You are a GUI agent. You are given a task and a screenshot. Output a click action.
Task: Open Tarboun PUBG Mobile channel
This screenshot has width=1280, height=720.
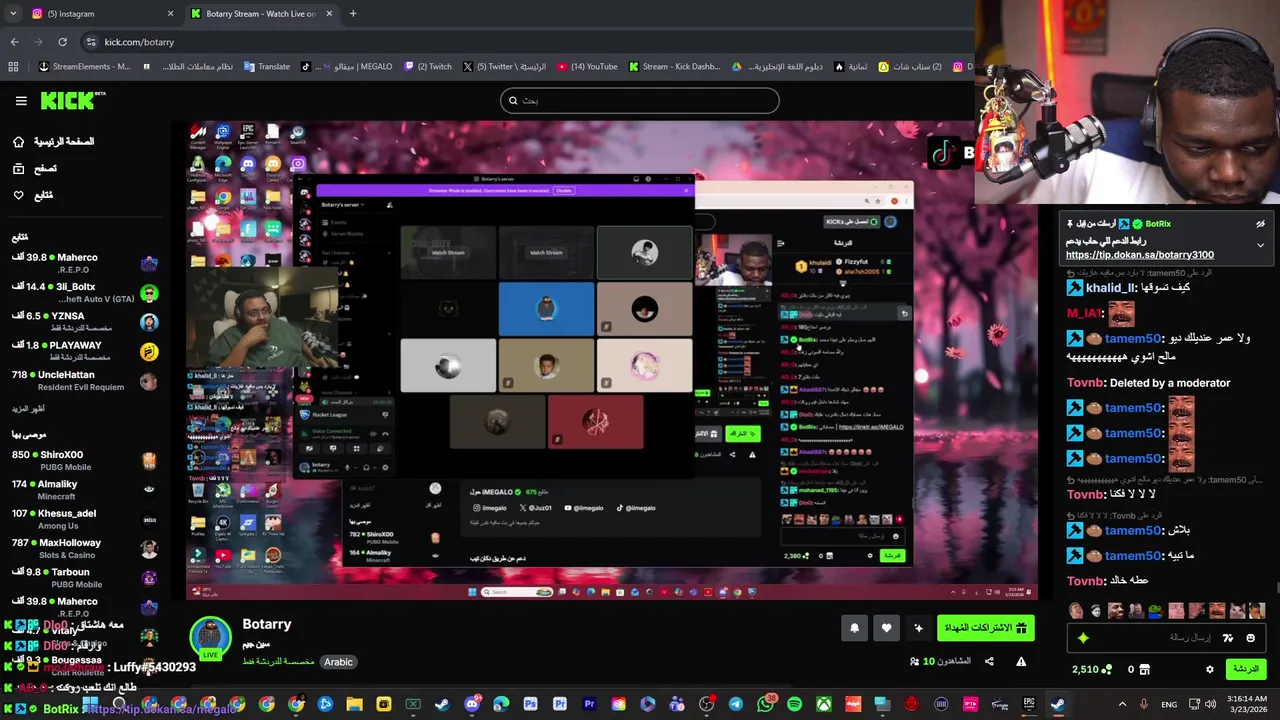(x=85, y=578)
